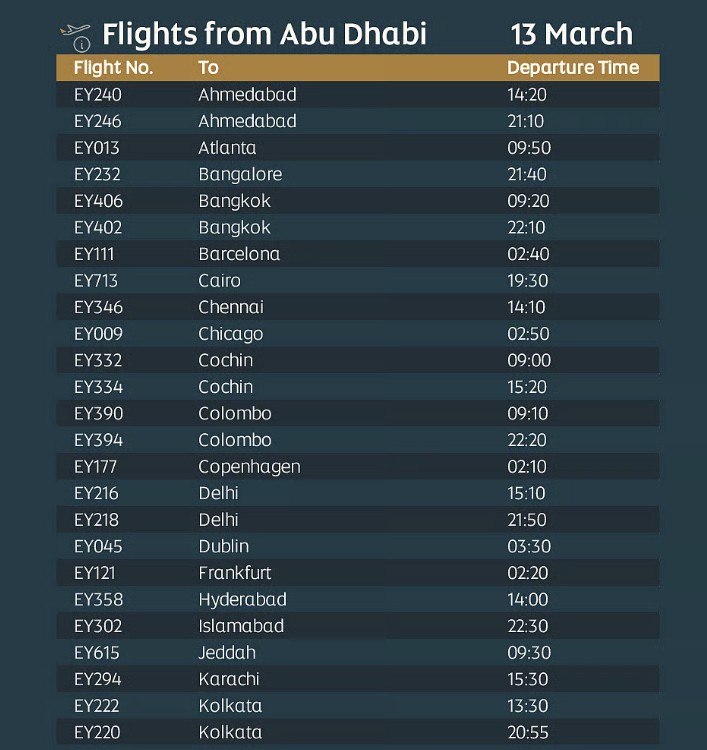The height and width of the screenshot is (750, 707).
Task: Click the Islamabad flight EY302 row
Action: [358, 626]
